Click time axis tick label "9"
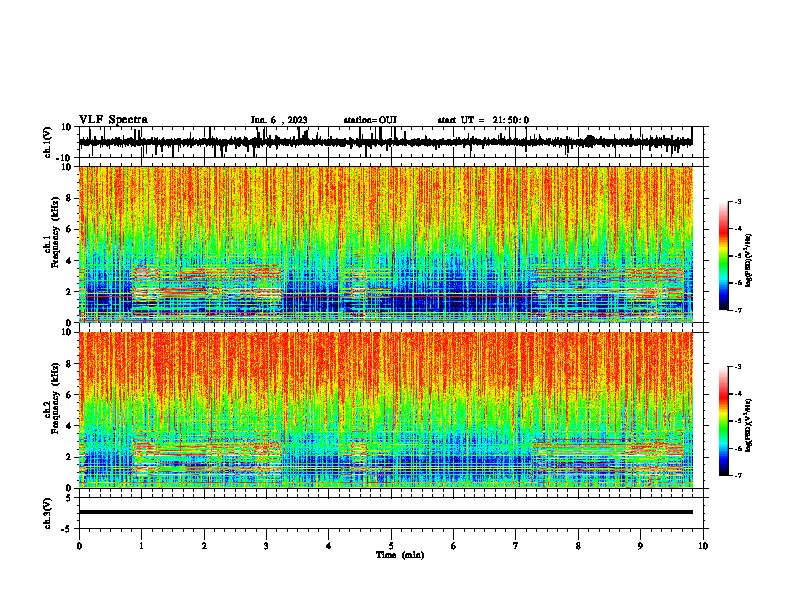The width and height of the screenshot is (792, 612). 640,546
